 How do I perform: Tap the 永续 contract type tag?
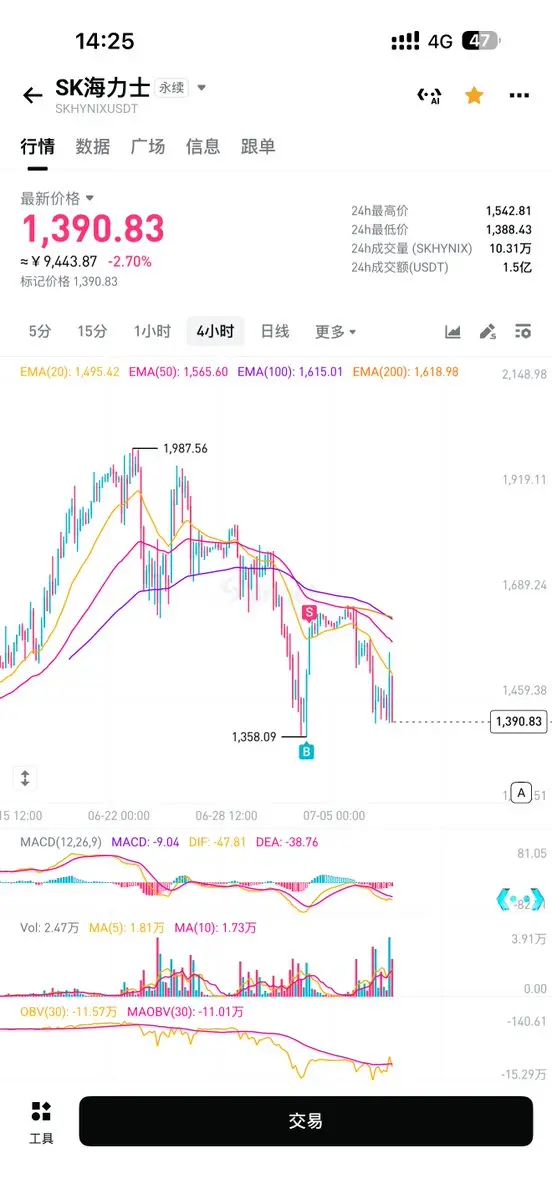tap(171, 87)
